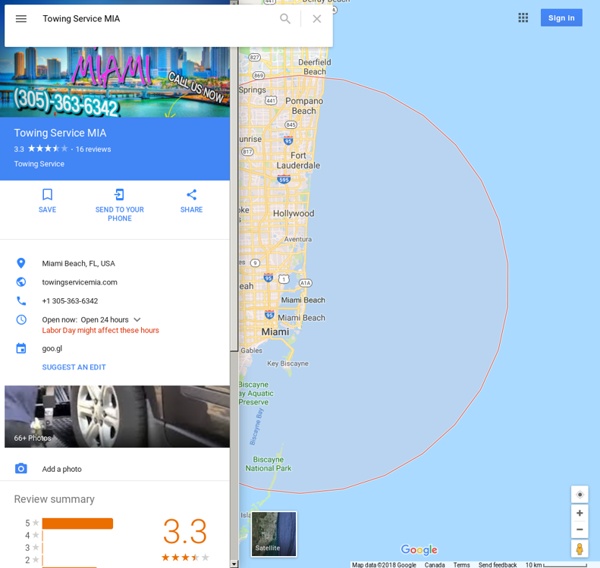Open the hamburger menu
Image resolution: width=600 pixels, height=568 pixels.
(x=21, y=19)
